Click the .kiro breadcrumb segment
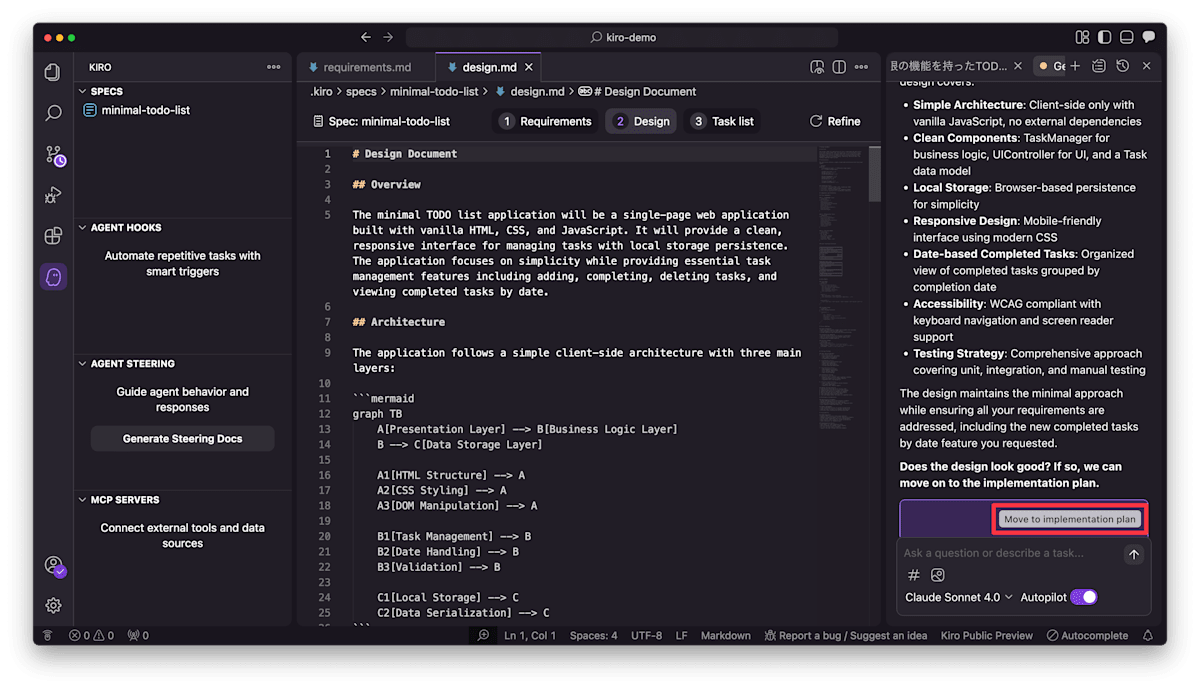 (321, 91)
